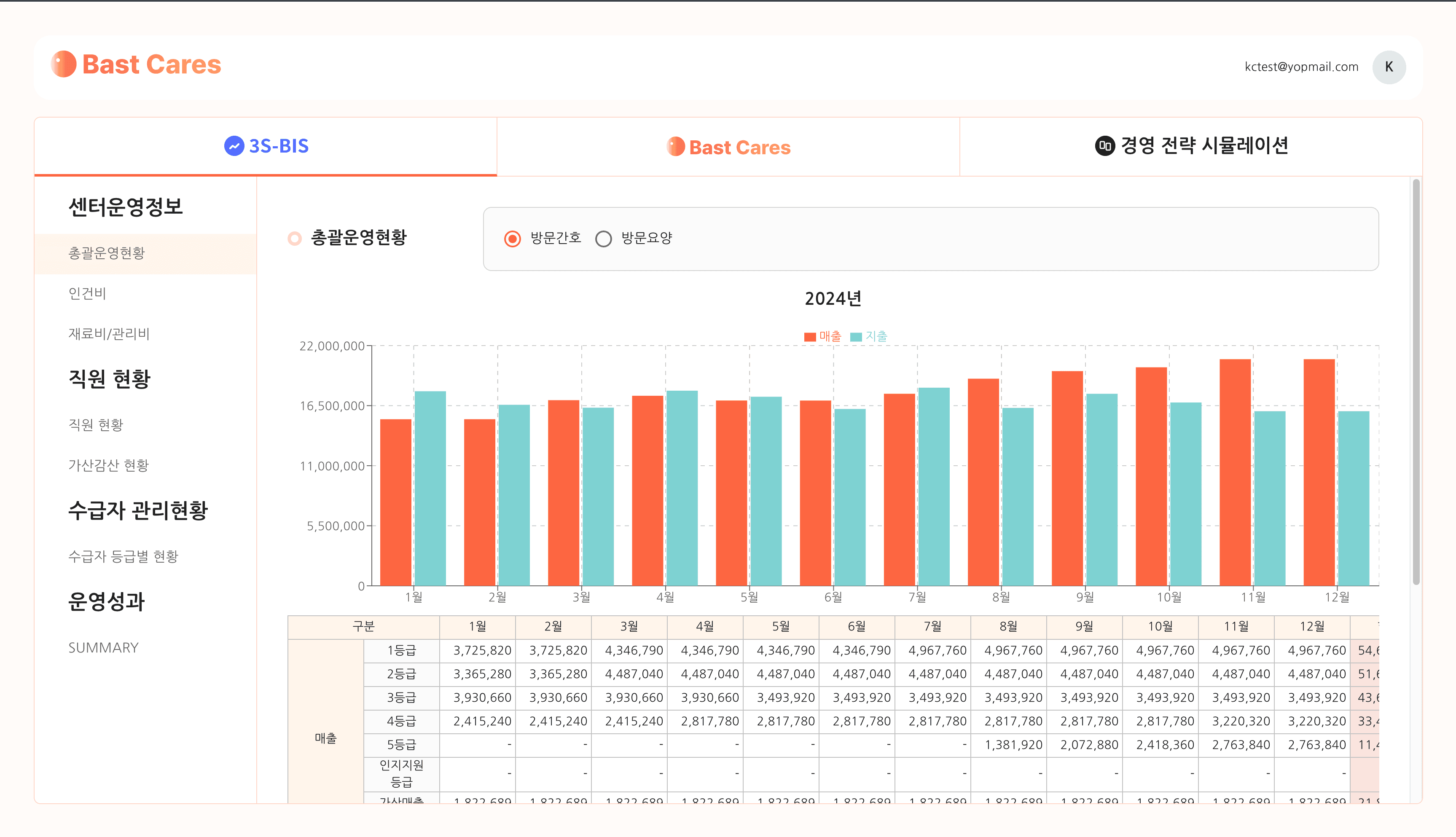Select the 방문간호 radio button
This screenshot has width=1456, height=837.
click(512, 239)
